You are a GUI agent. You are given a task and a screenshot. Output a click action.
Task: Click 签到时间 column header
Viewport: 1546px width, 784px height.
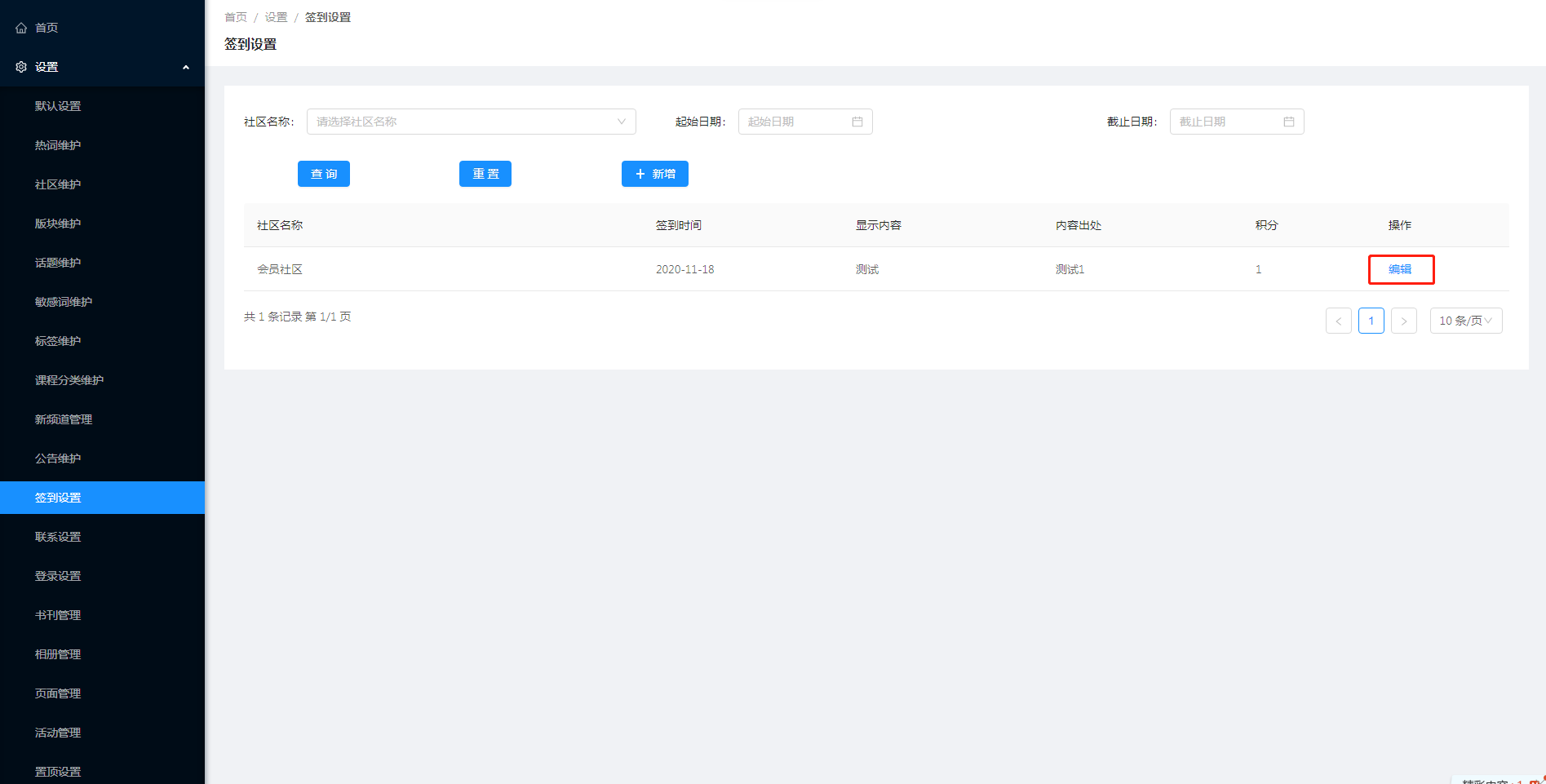tap(679, 225)
